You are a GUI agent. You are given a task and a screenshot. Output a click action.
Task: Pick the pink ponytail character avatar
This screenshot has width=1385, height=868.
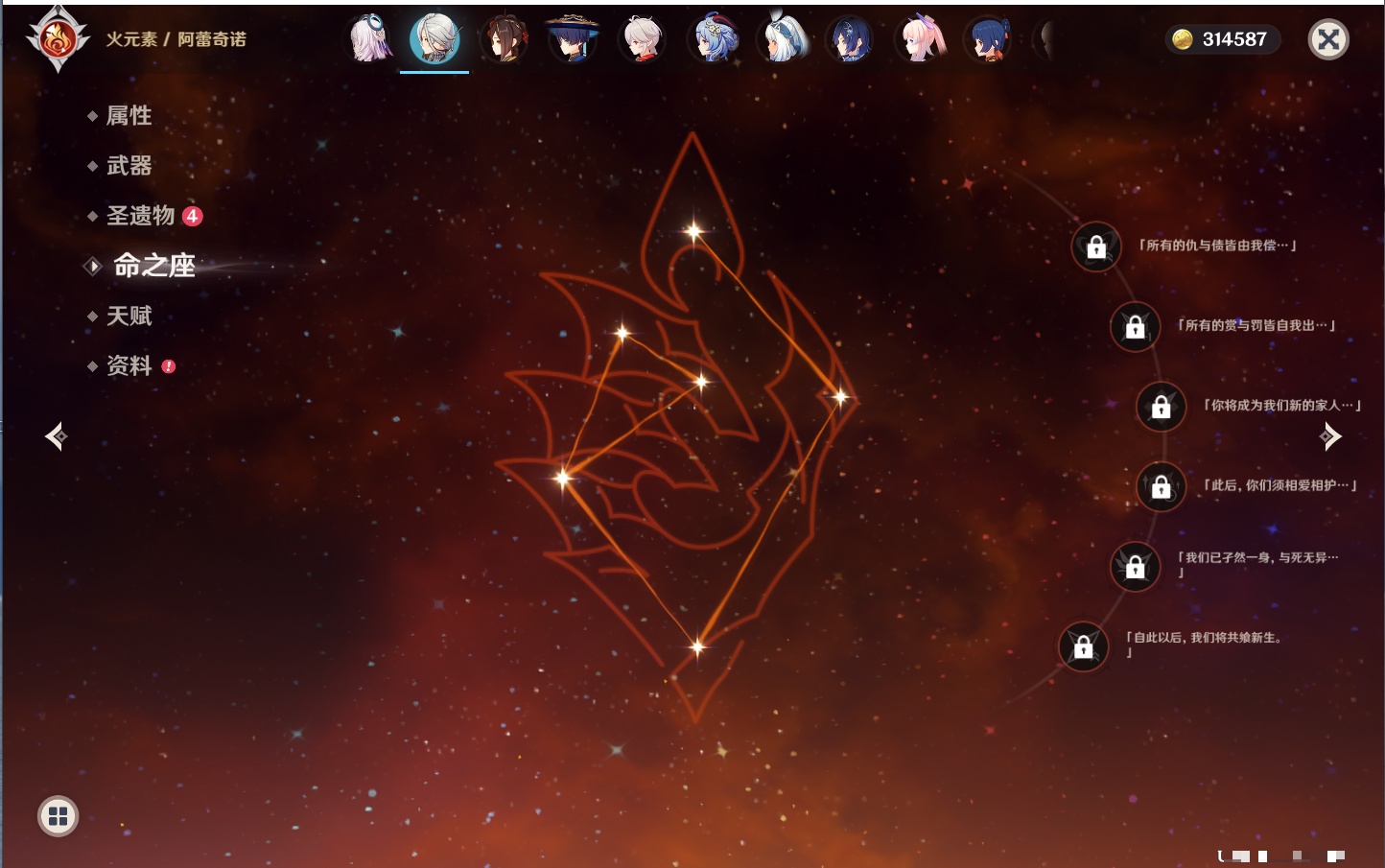point(921,39)
